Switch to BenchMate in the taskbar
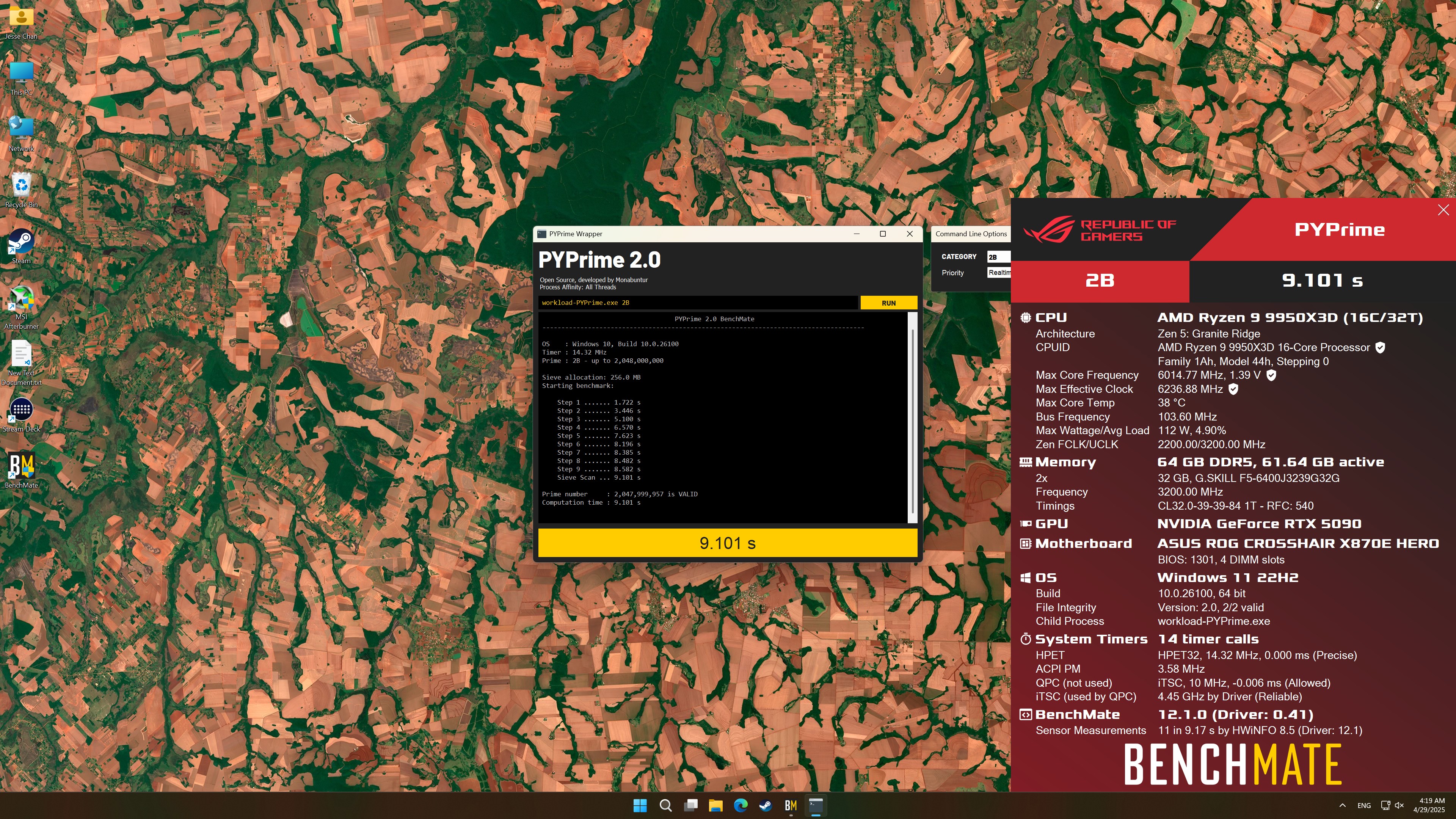The height and width of the screenshot is (819, 1456). pyautogui.click(x=791, y=805)
